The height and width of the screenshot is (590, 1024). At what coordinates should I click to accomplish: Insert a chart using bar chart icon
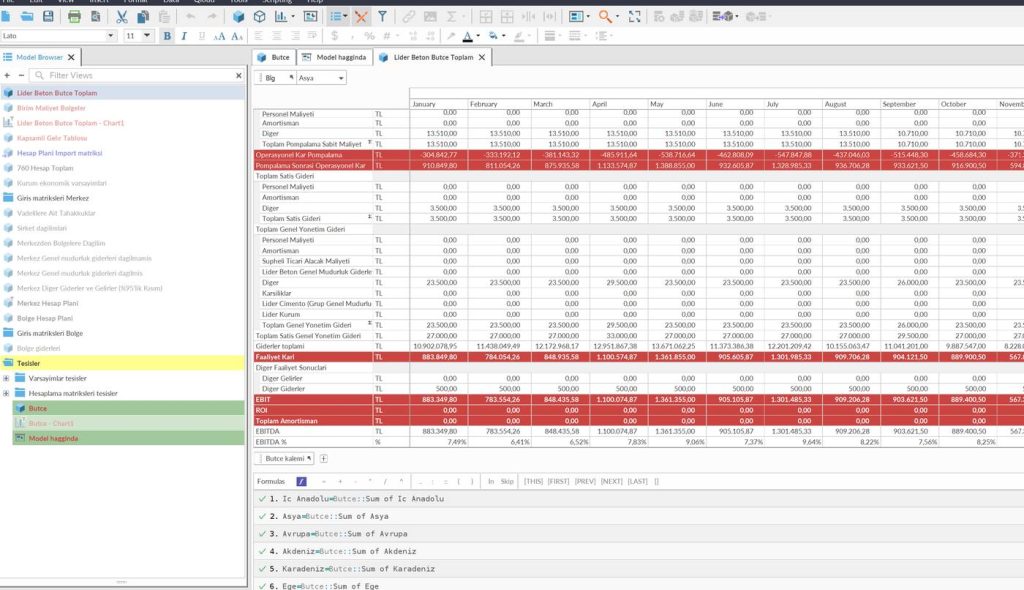pyautogui.click(x=281, y=16)
